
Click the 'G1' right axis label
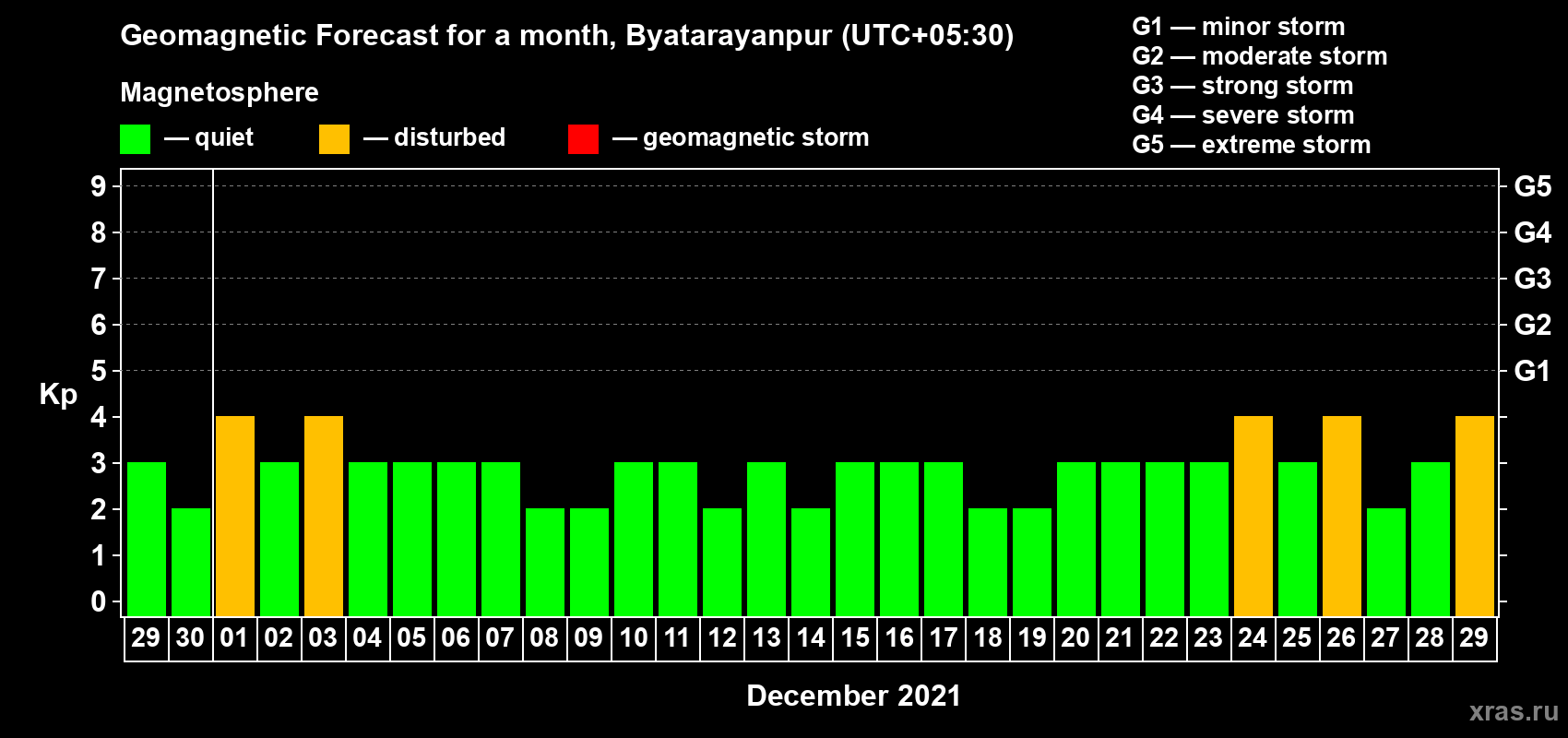tap(1533, 371)
